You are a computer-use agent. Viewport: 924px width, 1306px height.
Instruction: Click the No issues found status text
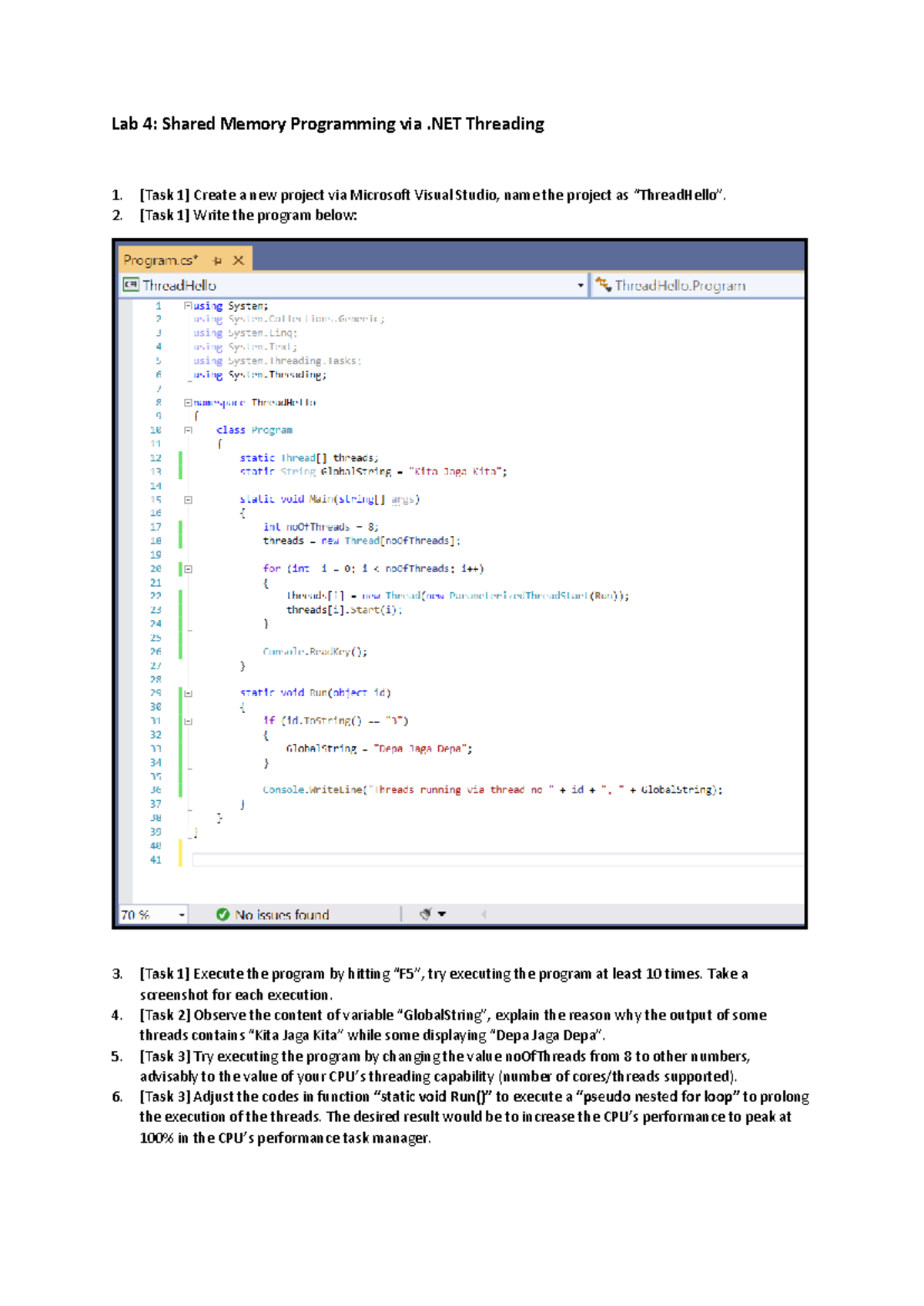[x=282, y=915]
